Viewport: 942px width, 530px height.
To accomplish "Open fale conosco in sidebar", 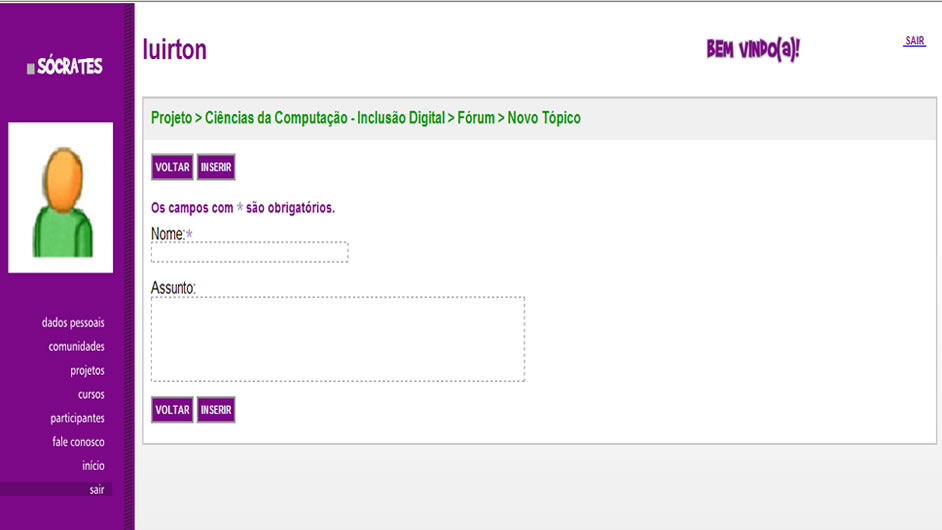I will pos(78,442).
